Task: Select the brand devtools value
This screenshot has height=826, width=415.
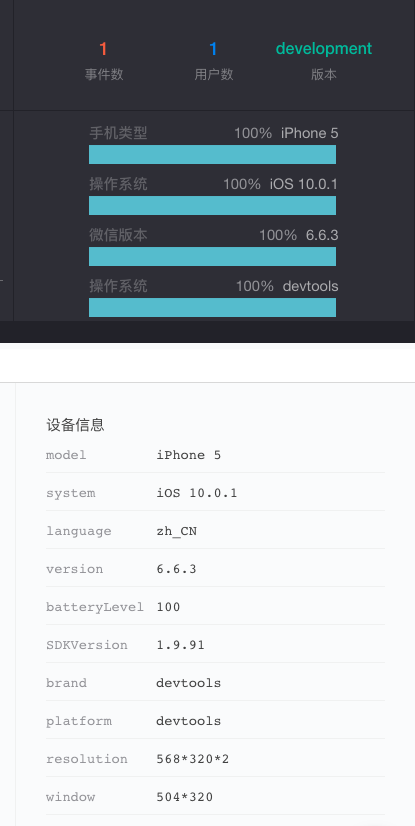Action: tap(189, 683)
